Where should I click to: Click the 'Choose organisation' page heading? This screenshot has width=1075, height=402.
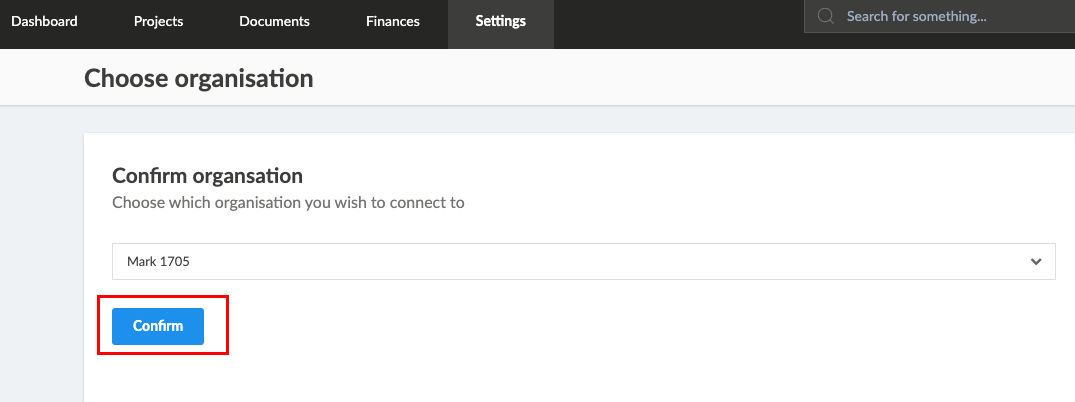pyautogui.click(x=198, y=78)
